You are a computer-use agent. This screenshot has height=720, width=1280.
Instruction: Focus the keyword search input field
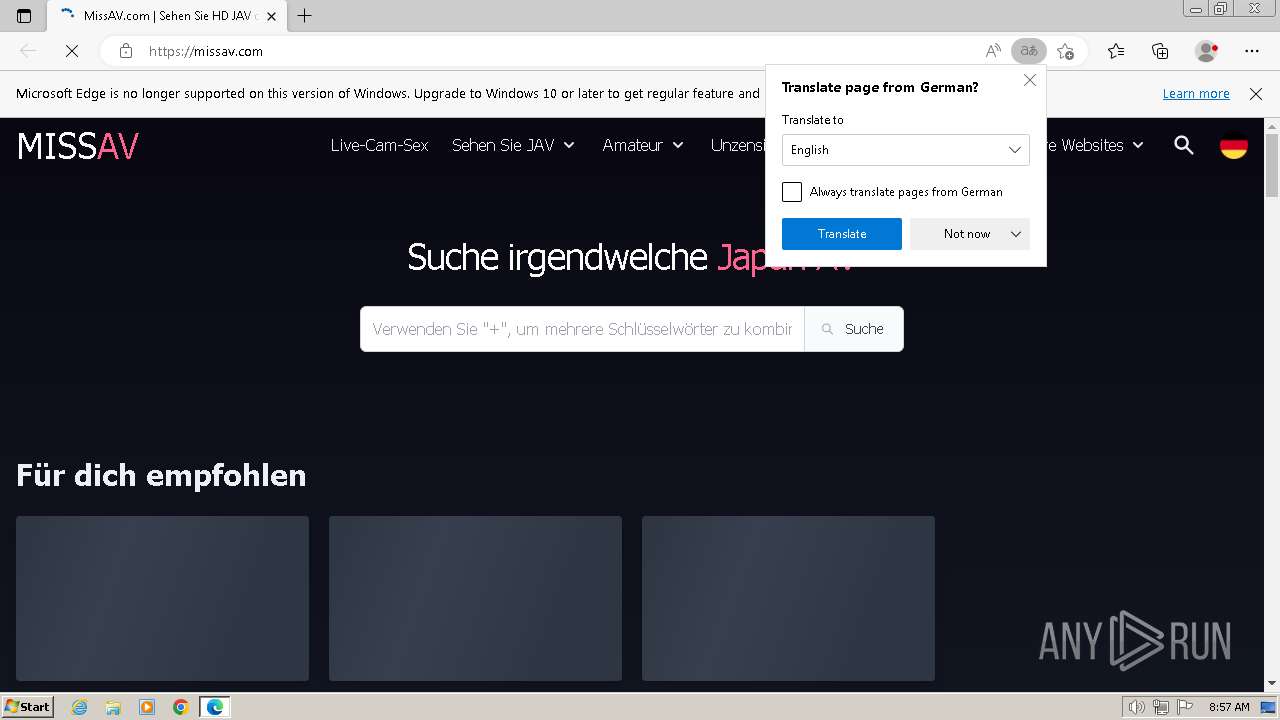(582, 329)
